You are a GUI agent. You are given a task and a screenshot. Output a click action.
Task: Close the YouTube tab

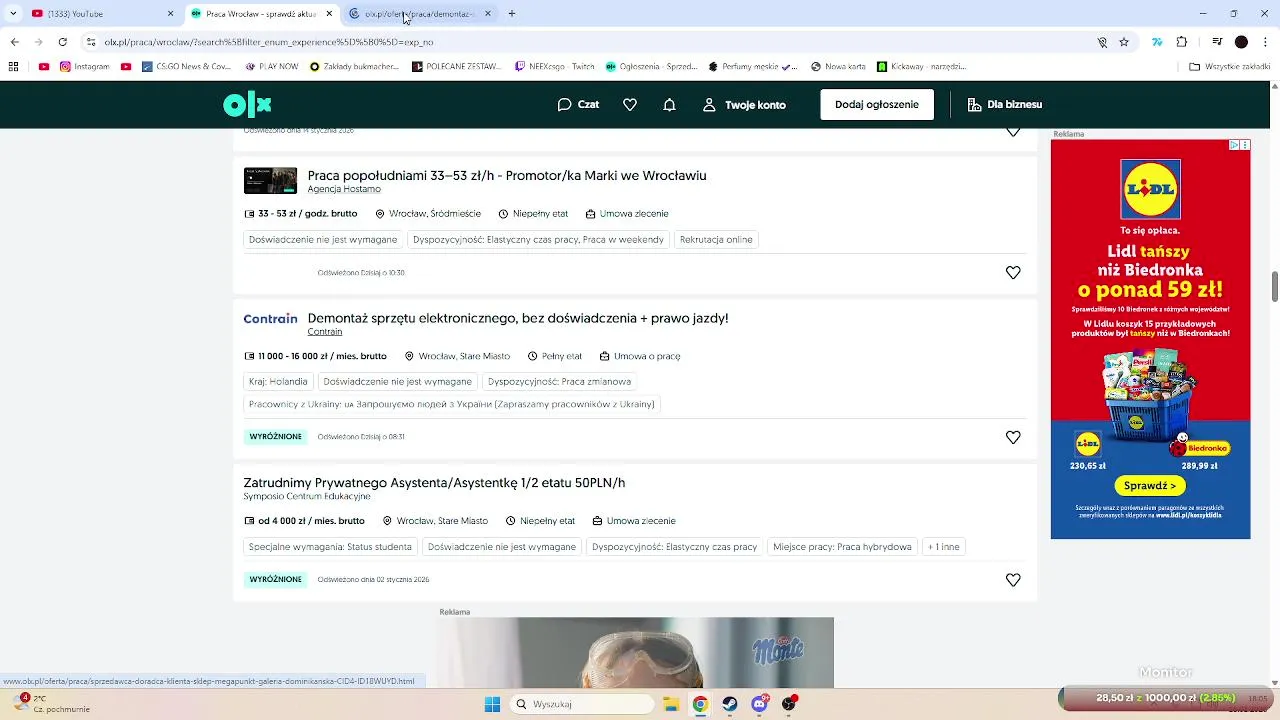tap(170, 14)
